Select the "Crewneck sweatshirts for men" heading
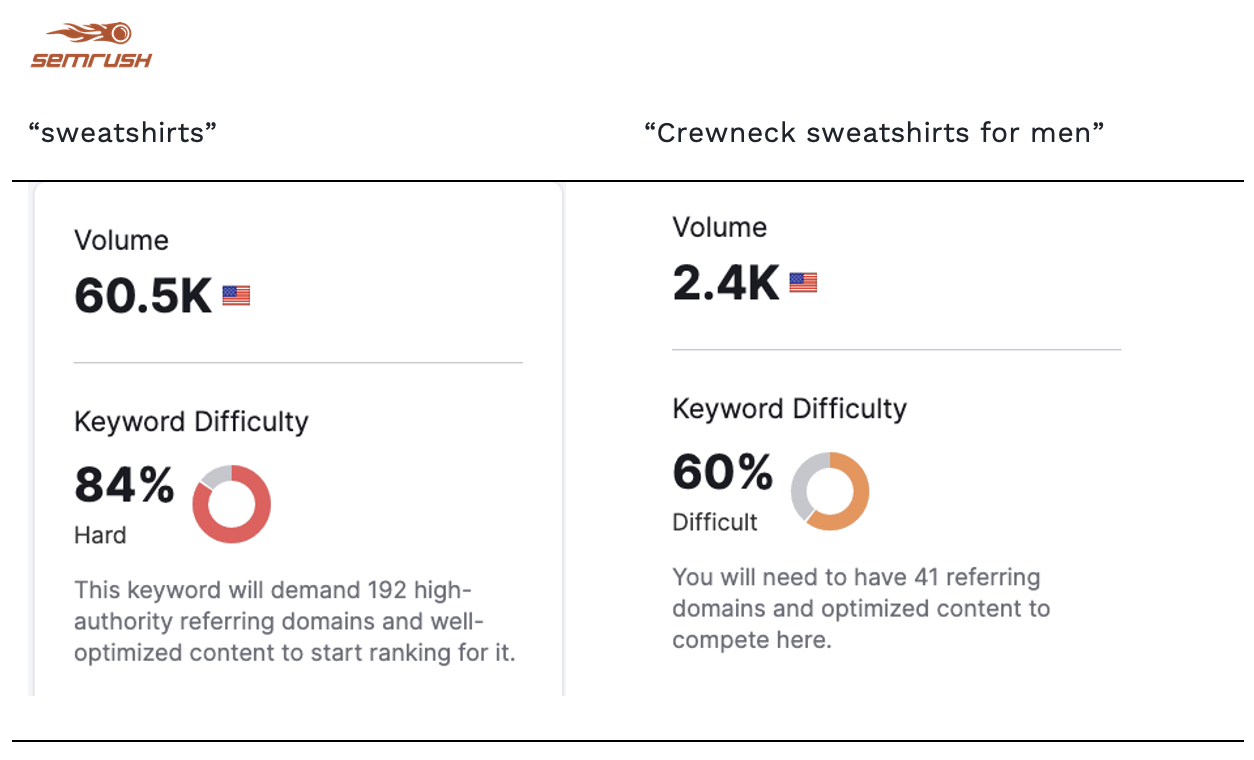This screenshot has height=760, width=1254. tap(875, 133)
